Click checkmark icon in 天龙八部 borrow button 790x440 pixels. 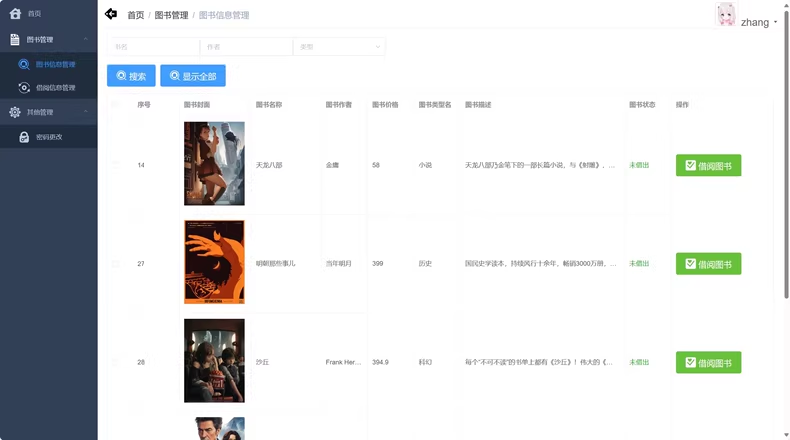[690, 165]
